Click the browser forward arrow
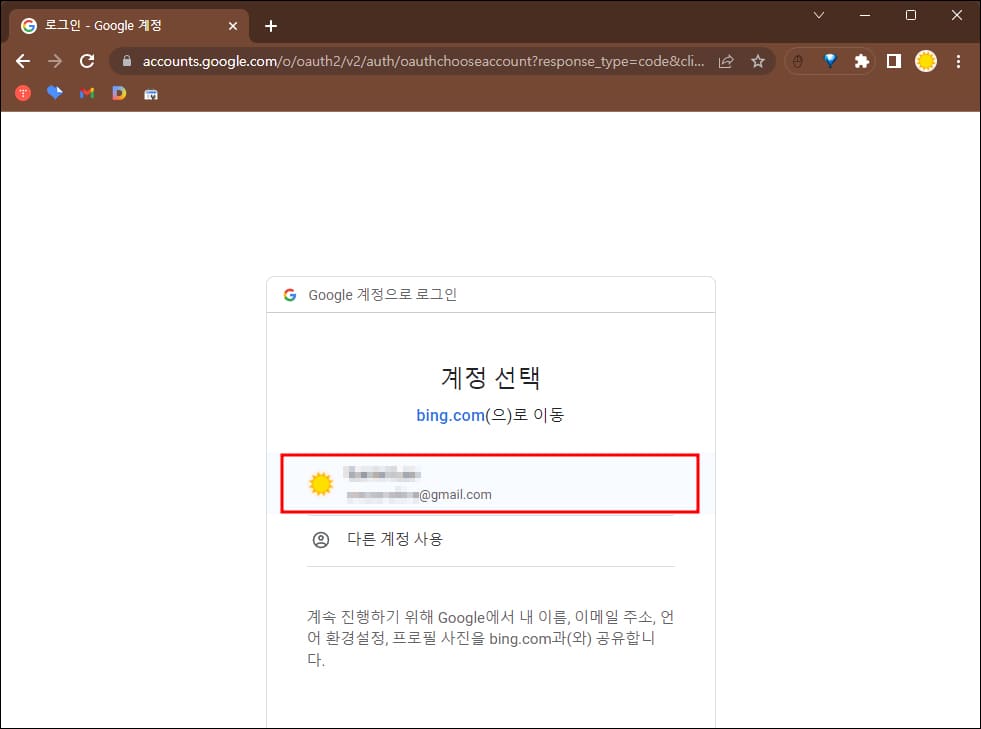 55,61
